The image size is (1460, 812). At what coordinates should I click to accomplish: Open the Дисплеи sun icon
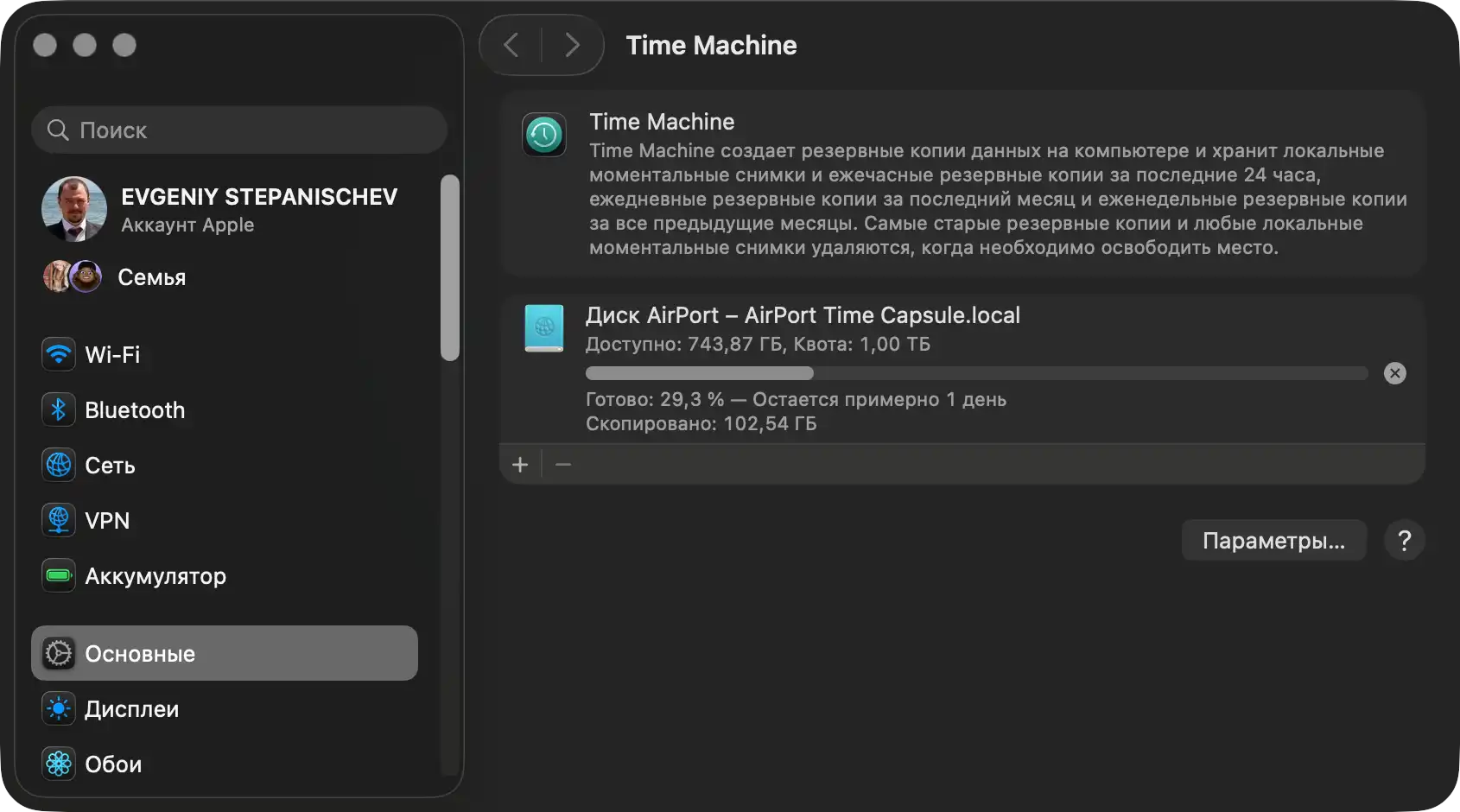click(x=59, y=708)
